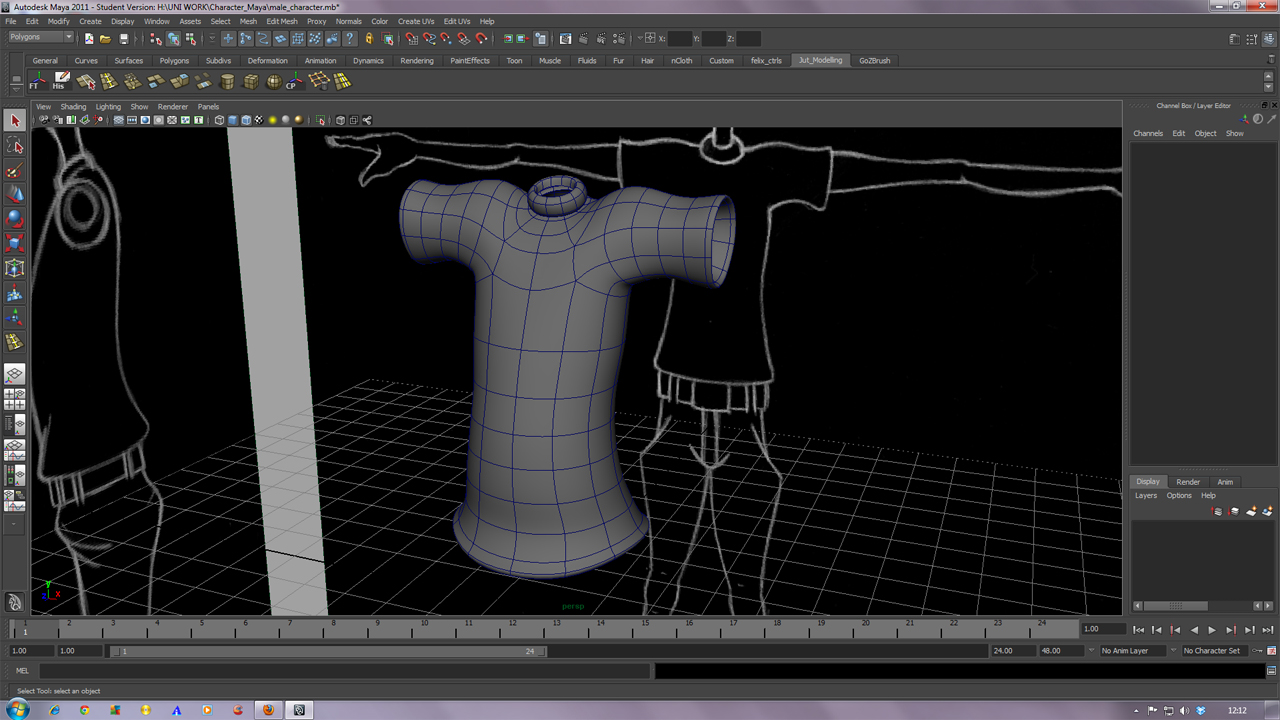Click the 'His' delete history shelf icon
Image resolution: width=1280 pixels, height=720 pixels.
62,81
